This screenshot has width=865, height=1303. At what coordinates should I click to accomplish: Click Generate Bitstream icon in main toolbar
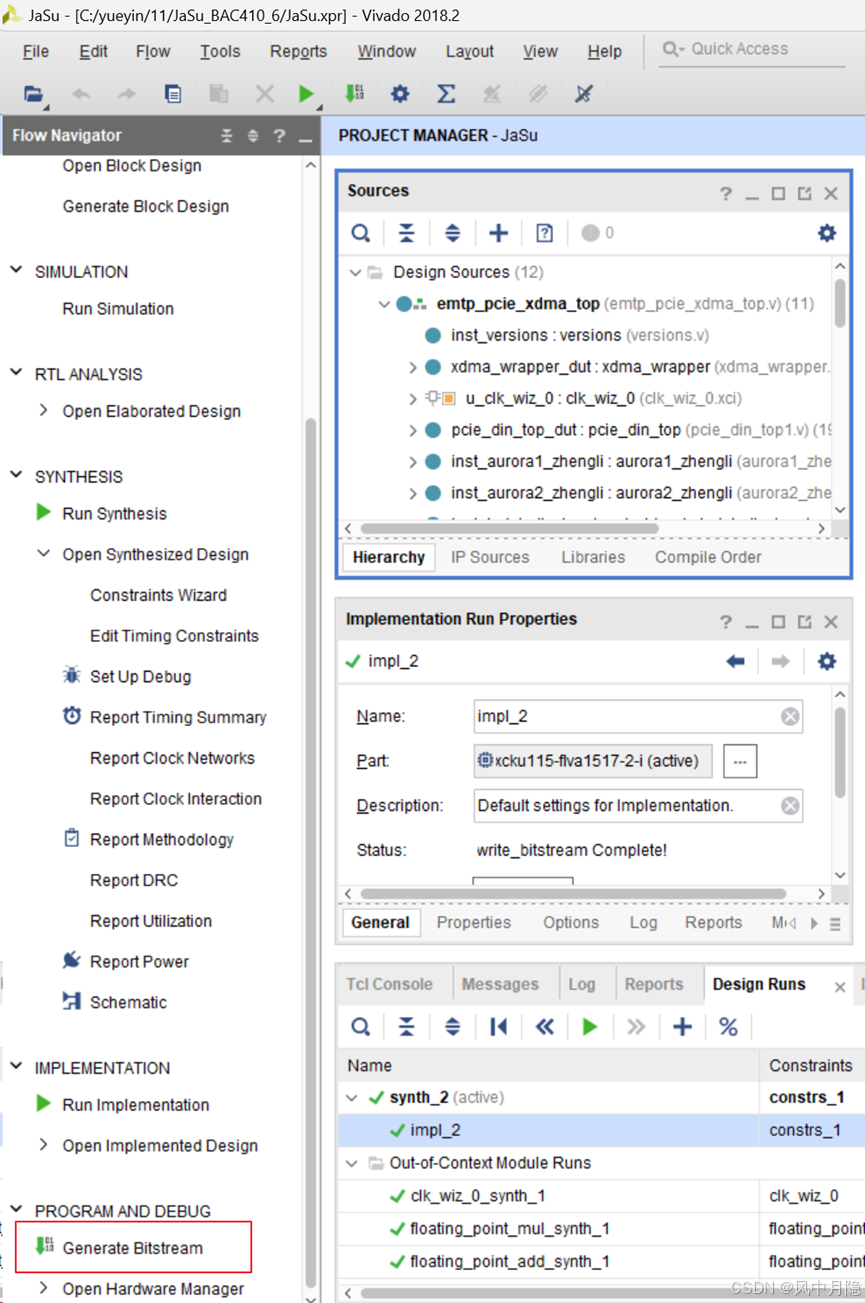point(354,94)
